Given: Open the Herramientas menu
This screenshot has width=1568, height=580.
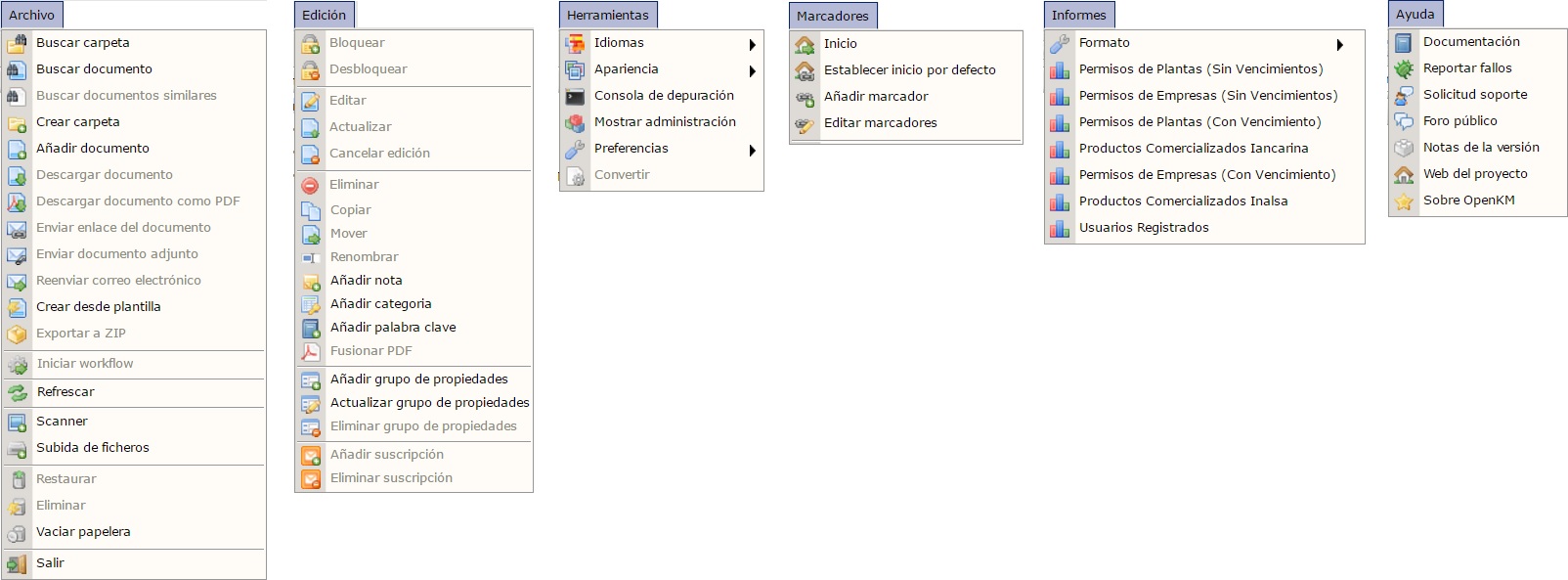Looking at the screenshot, I should pyautogui.click(x=608, y=15).
